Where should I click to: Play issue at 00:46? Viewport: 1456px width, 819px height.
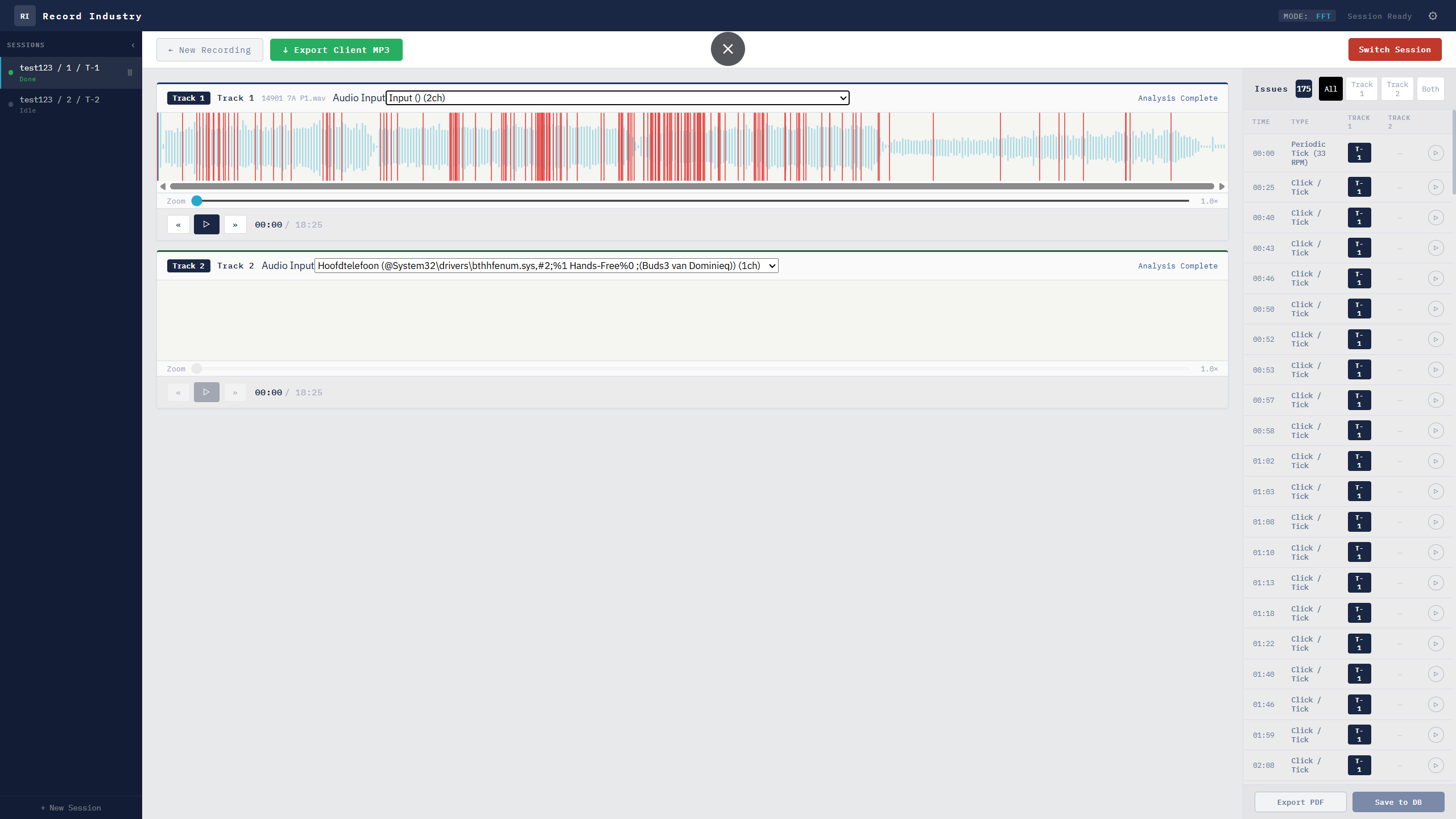point(1436,278)
